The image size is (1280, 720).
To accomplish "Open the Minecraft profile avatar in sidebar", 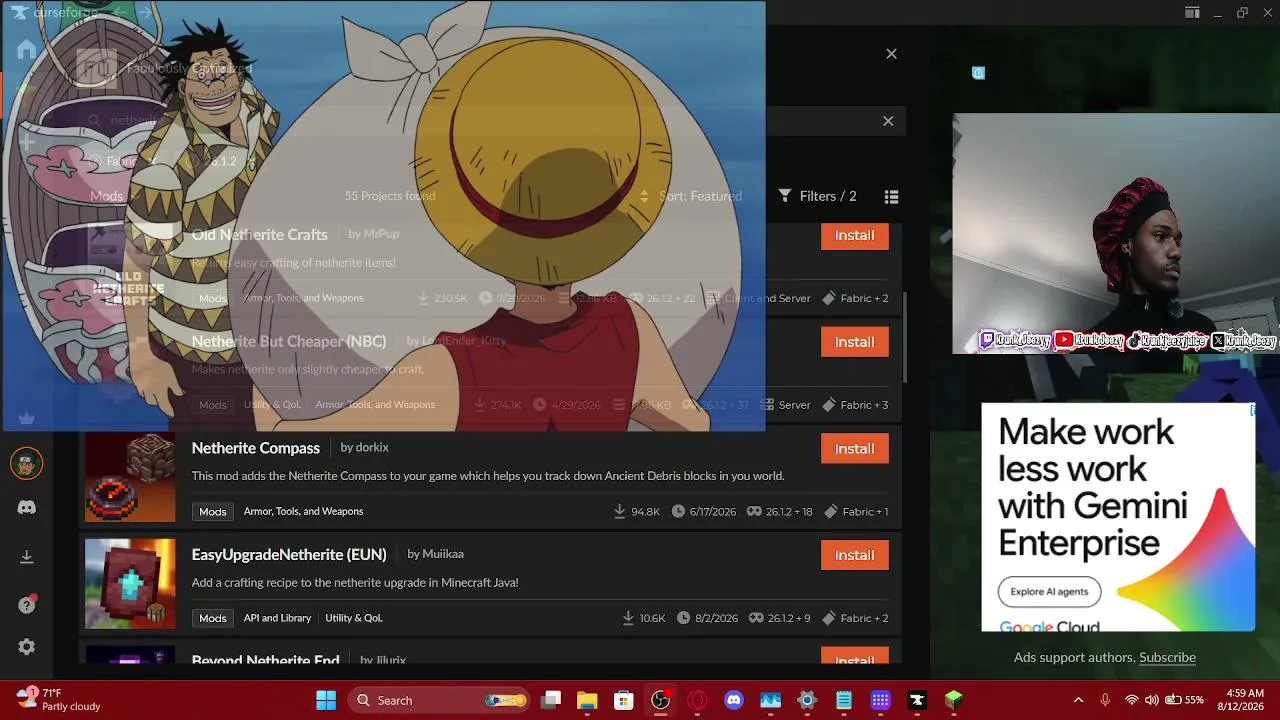I will coord(27,463).
